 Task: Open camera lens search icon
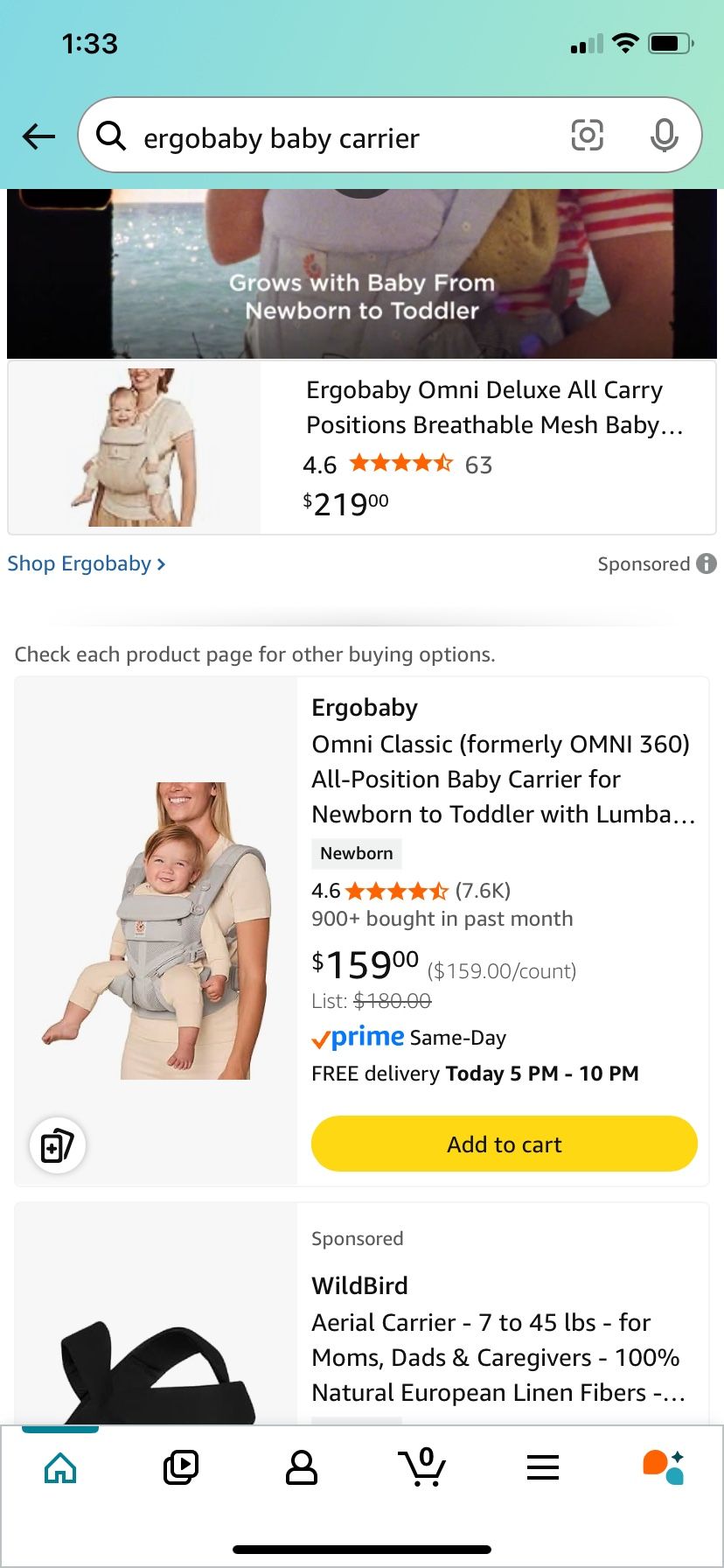(x=587, y=136)
